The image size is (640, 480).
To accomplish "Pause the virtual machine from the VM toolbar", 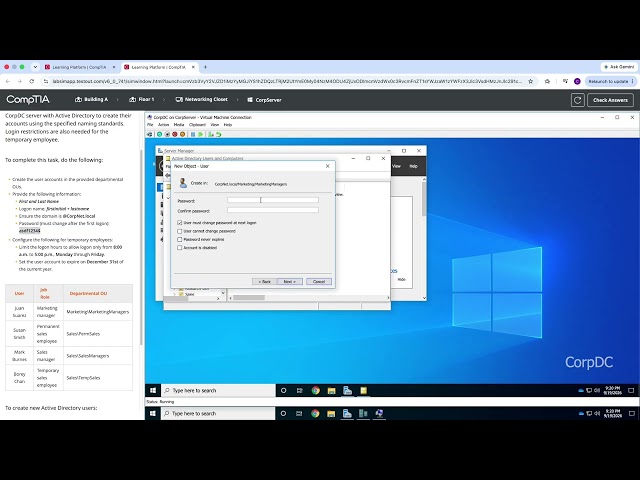I will tap(193, 134).
